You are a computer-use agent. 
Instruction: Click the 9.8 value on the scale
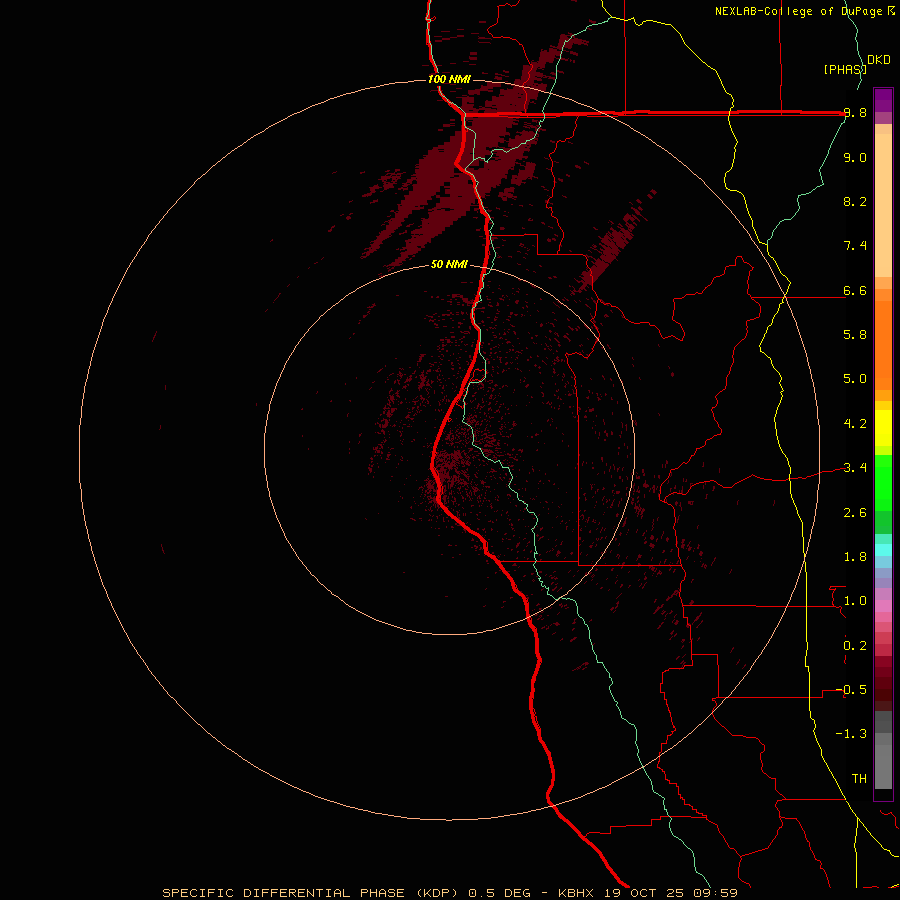(x=855, y=113)
